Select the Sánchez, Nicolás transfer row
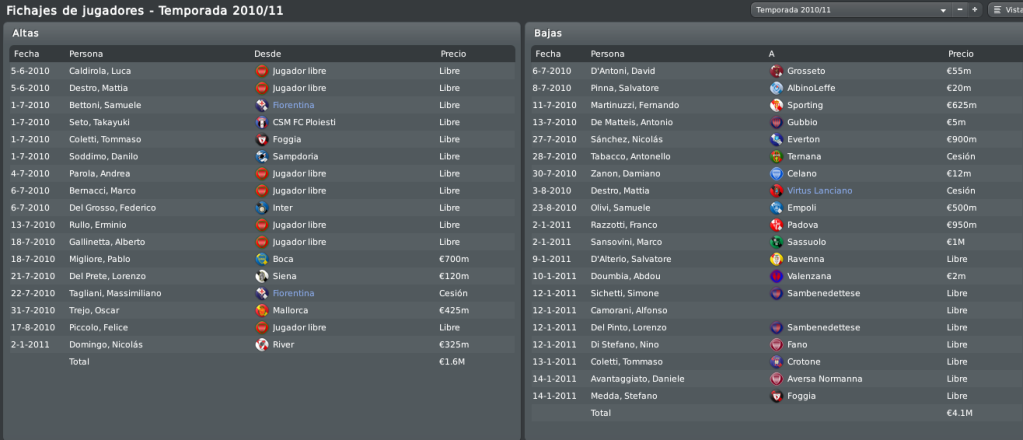This screenshot has height=440, width=1023. (x=777, y=139)
